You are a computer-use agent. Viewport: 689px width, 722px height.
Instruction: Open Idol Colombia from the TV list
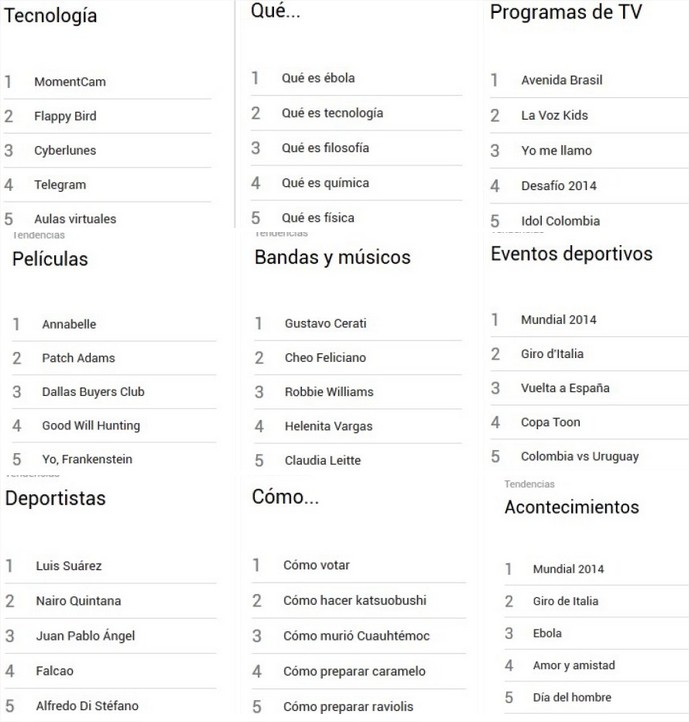click(560, 221)
